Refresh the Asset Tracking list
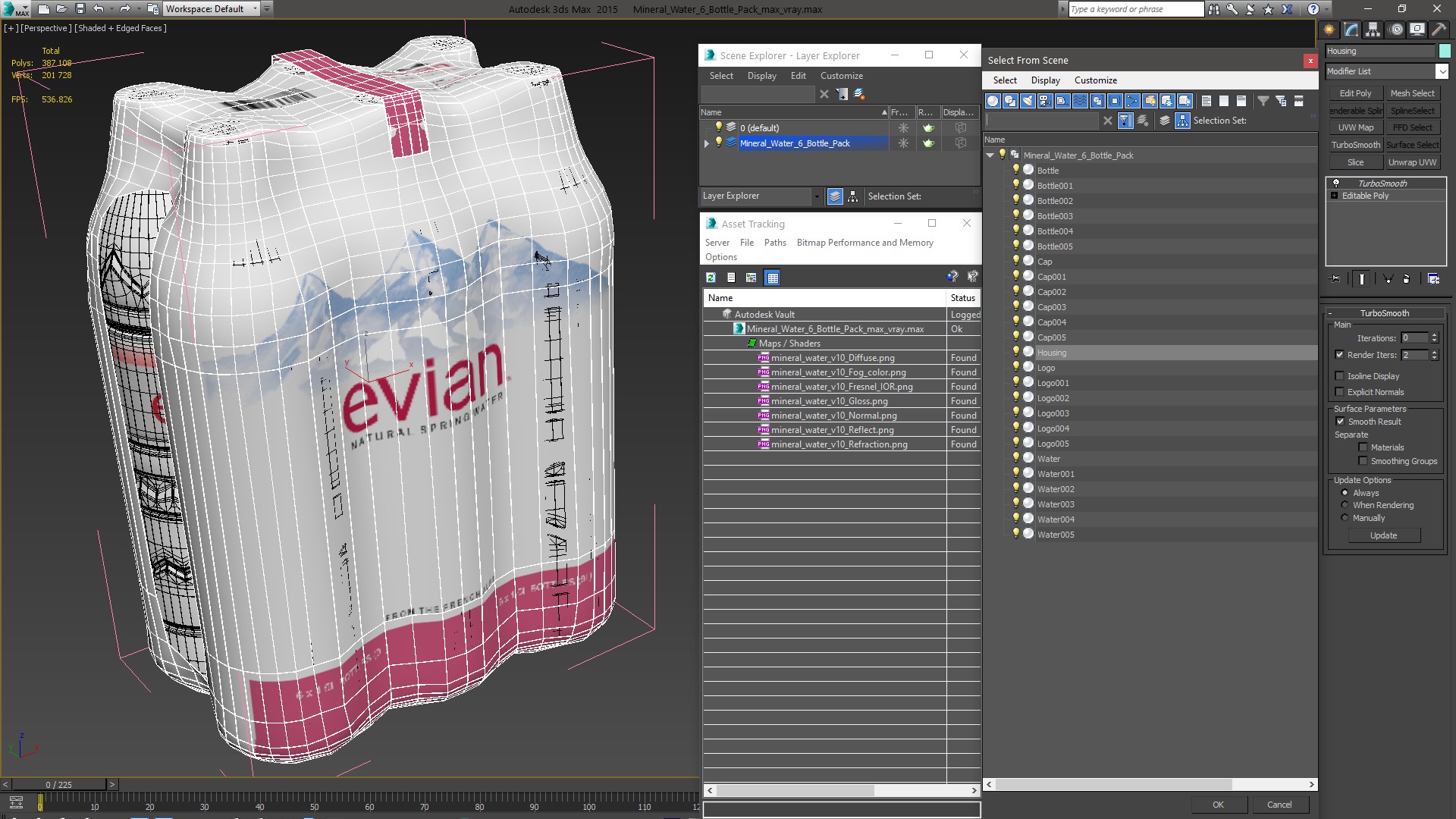Image resolution: width=1456 pixels, height=819 pixels. click(x=711, y=278)
